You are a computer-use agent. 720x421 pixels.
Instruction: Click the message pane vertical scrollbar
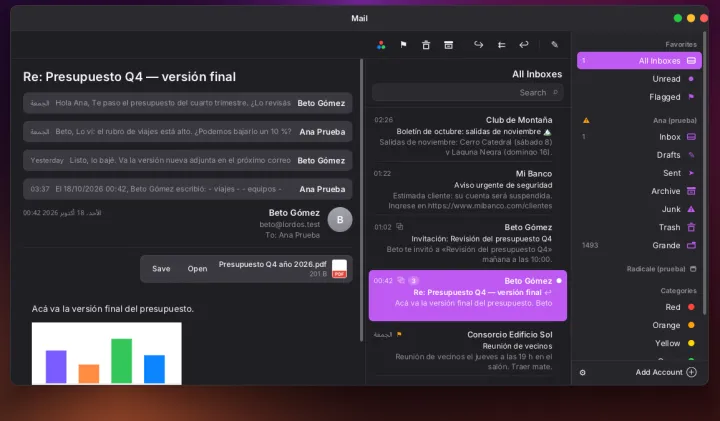point(362,200)
